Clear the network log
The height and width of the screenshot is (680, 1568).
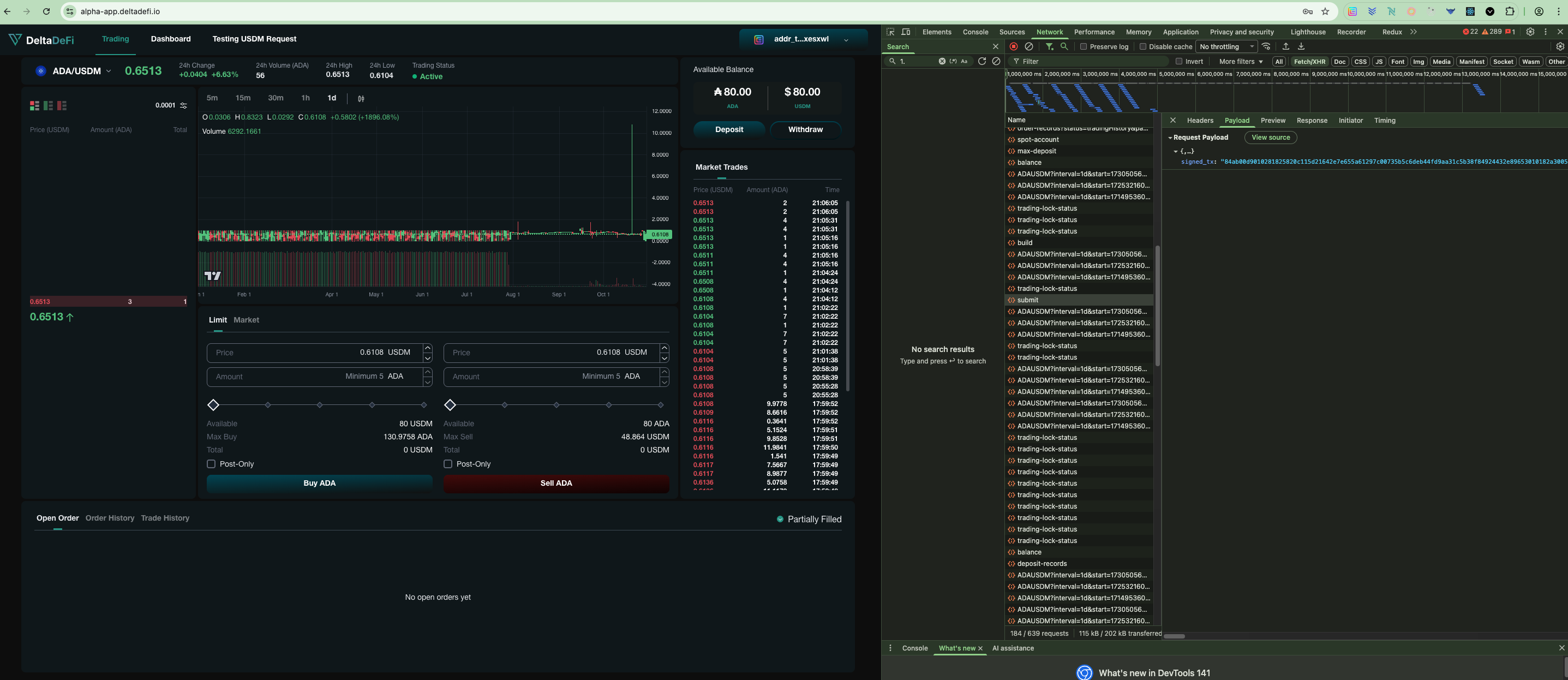tap(1029, 46)
